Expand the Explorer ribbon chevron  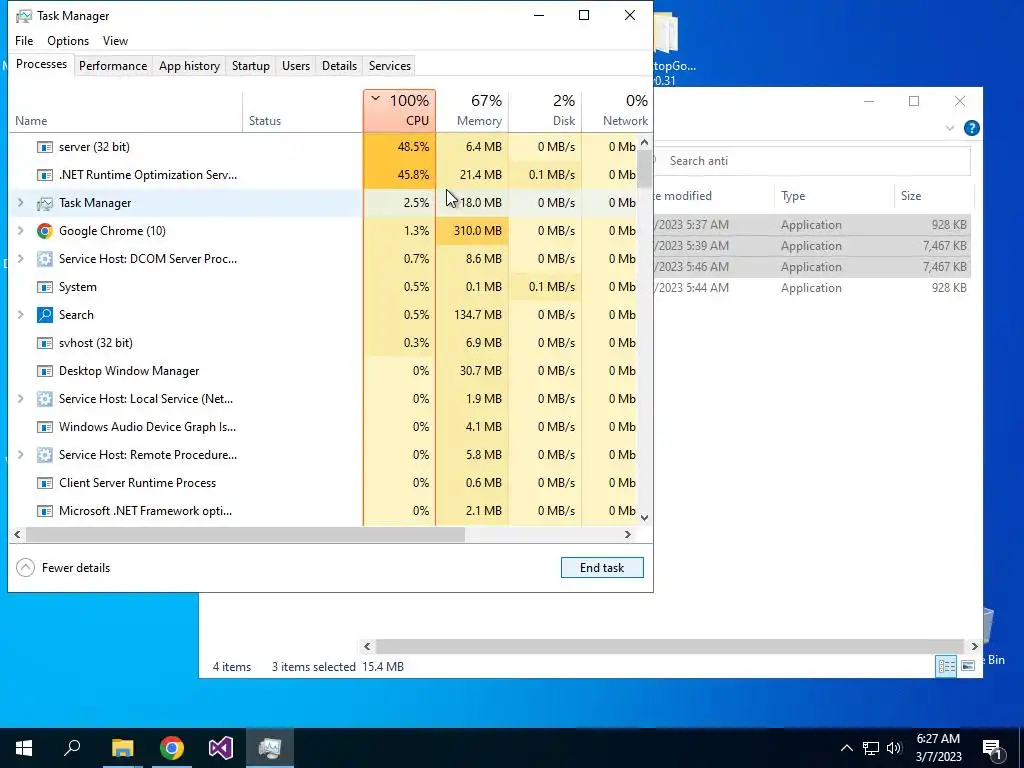click(x=950, y=128)
